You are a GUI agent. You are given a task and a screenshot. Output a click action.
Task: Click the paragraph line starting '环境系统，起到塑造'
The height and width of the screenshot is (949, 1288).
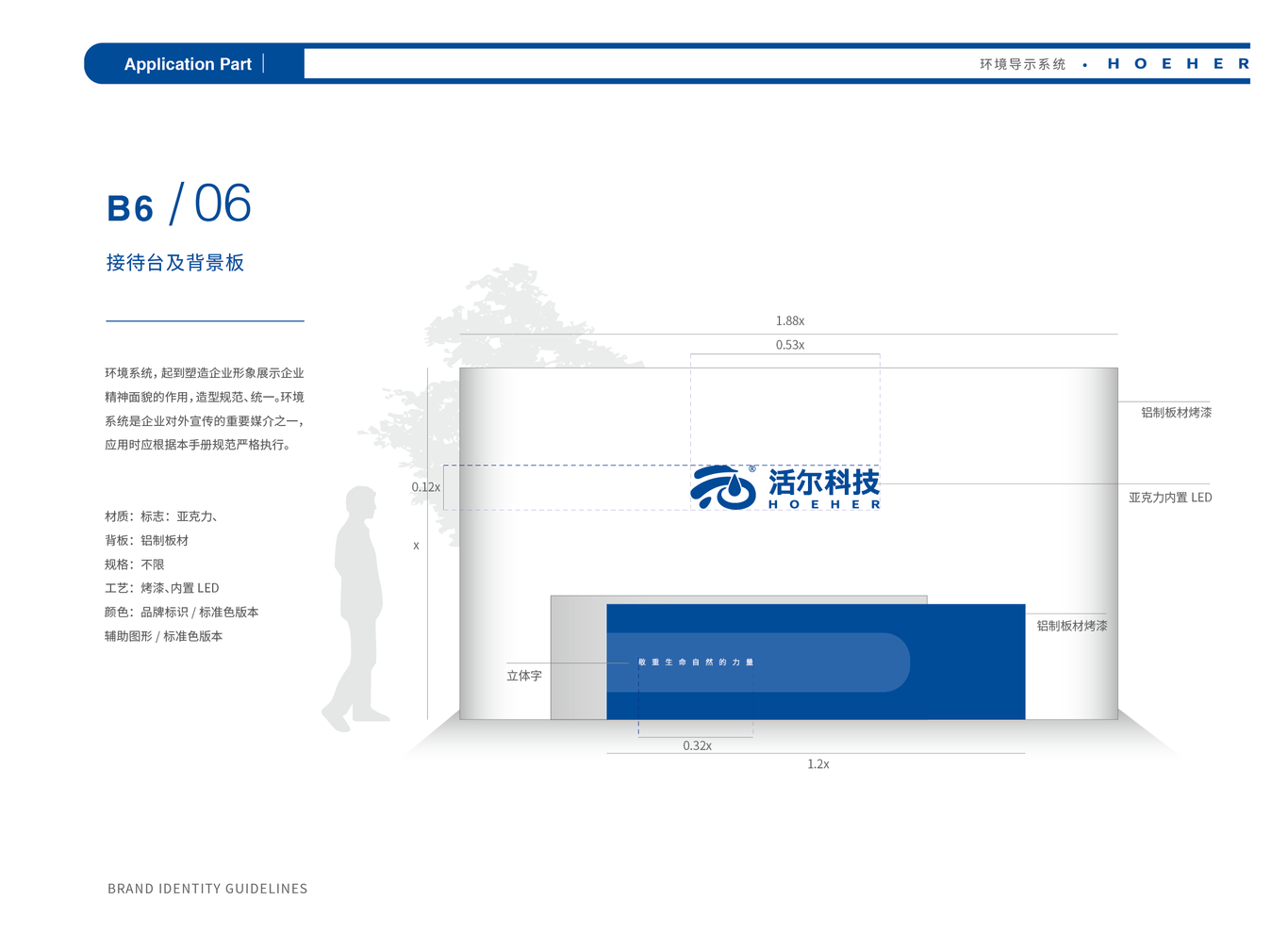[x=205, y=373]
